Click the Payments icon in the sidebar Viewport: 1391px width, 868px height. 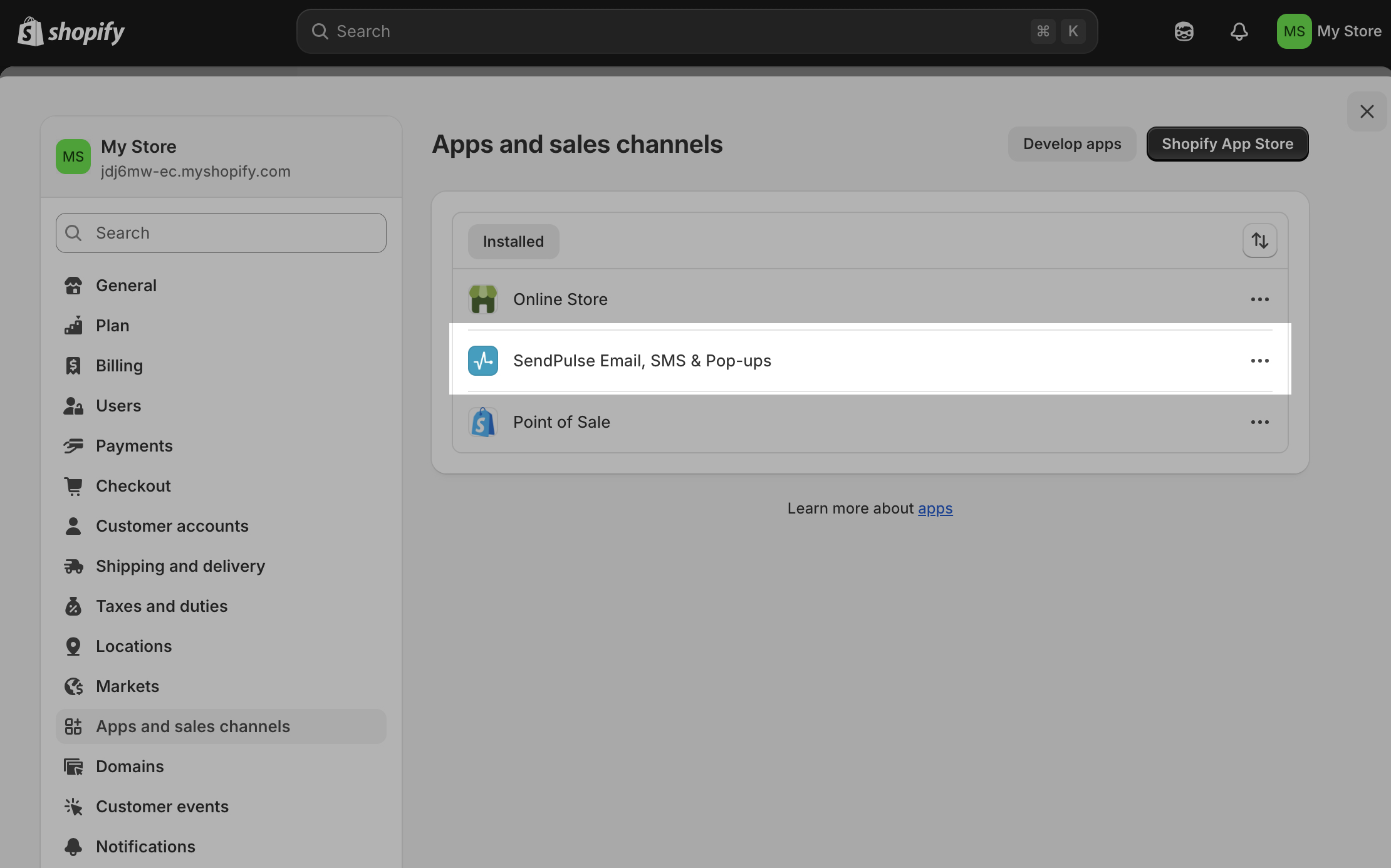(x=73, y=446)
